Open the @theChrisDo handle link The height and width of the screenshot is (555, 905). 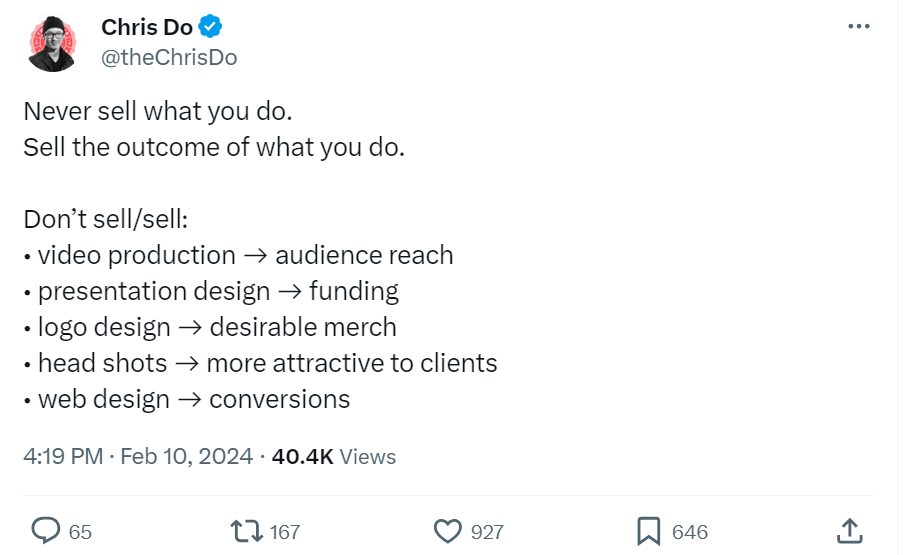(x=169, y=58)
